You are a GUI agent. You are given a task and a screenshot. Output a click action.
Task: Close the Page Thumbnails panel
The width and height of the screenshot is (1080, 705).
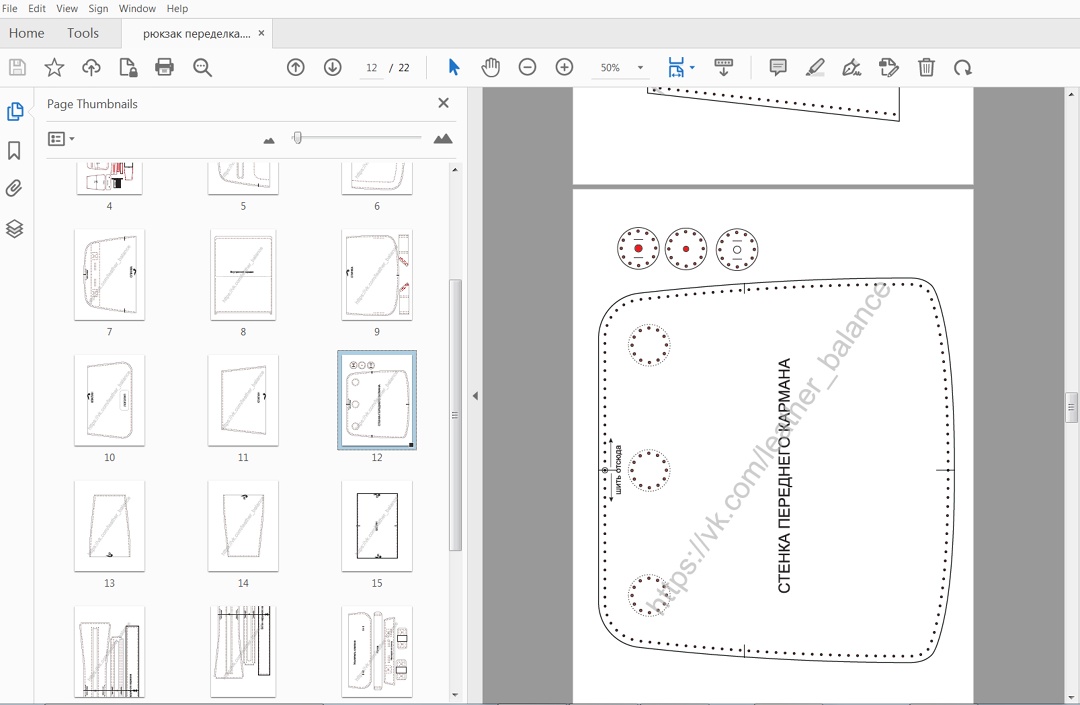(443, 103)
